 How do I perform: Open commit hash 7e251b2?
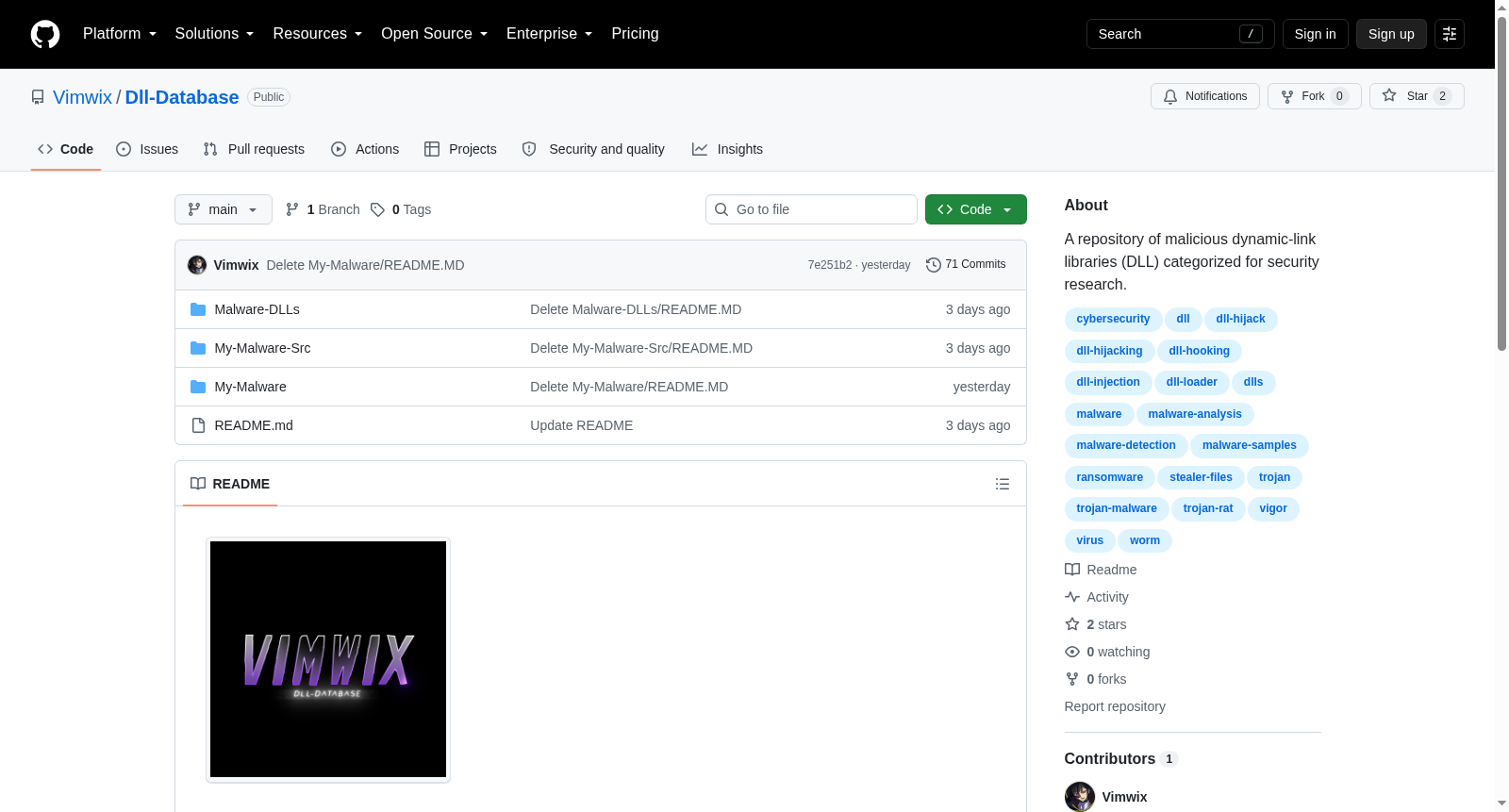(829, 265)
